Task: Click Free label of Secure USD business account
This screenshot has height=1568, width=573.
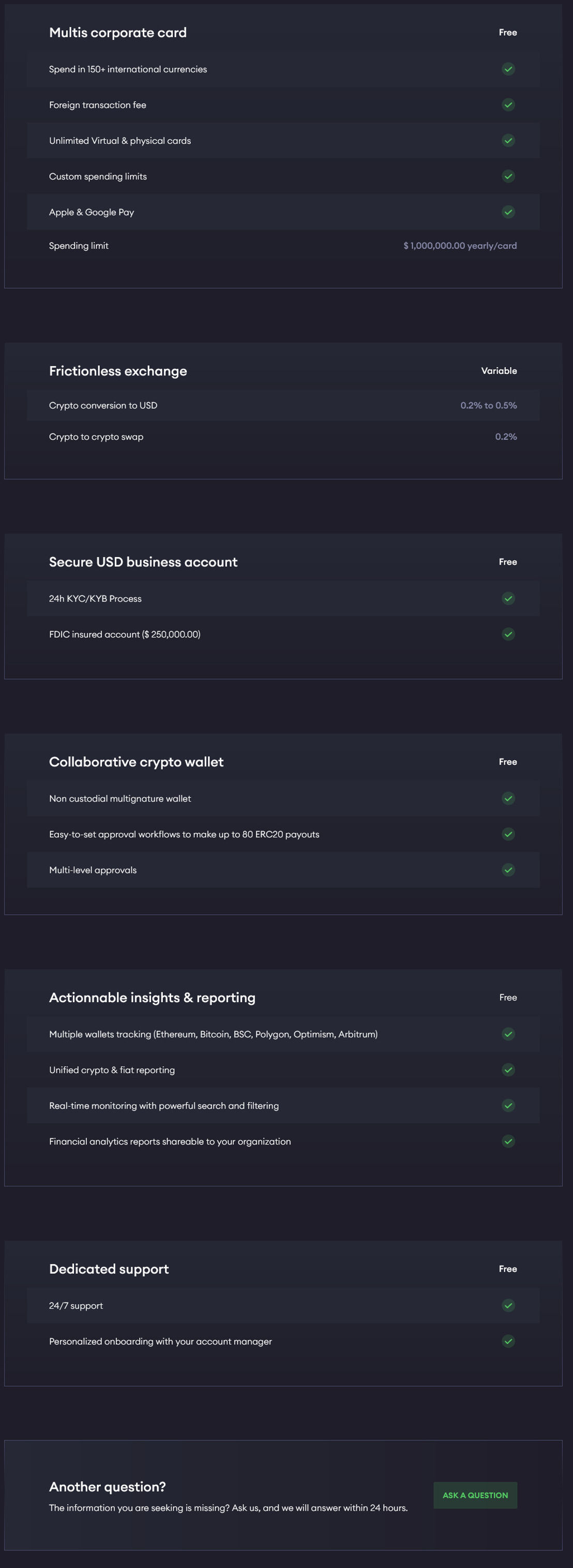Action: (508, 562)
